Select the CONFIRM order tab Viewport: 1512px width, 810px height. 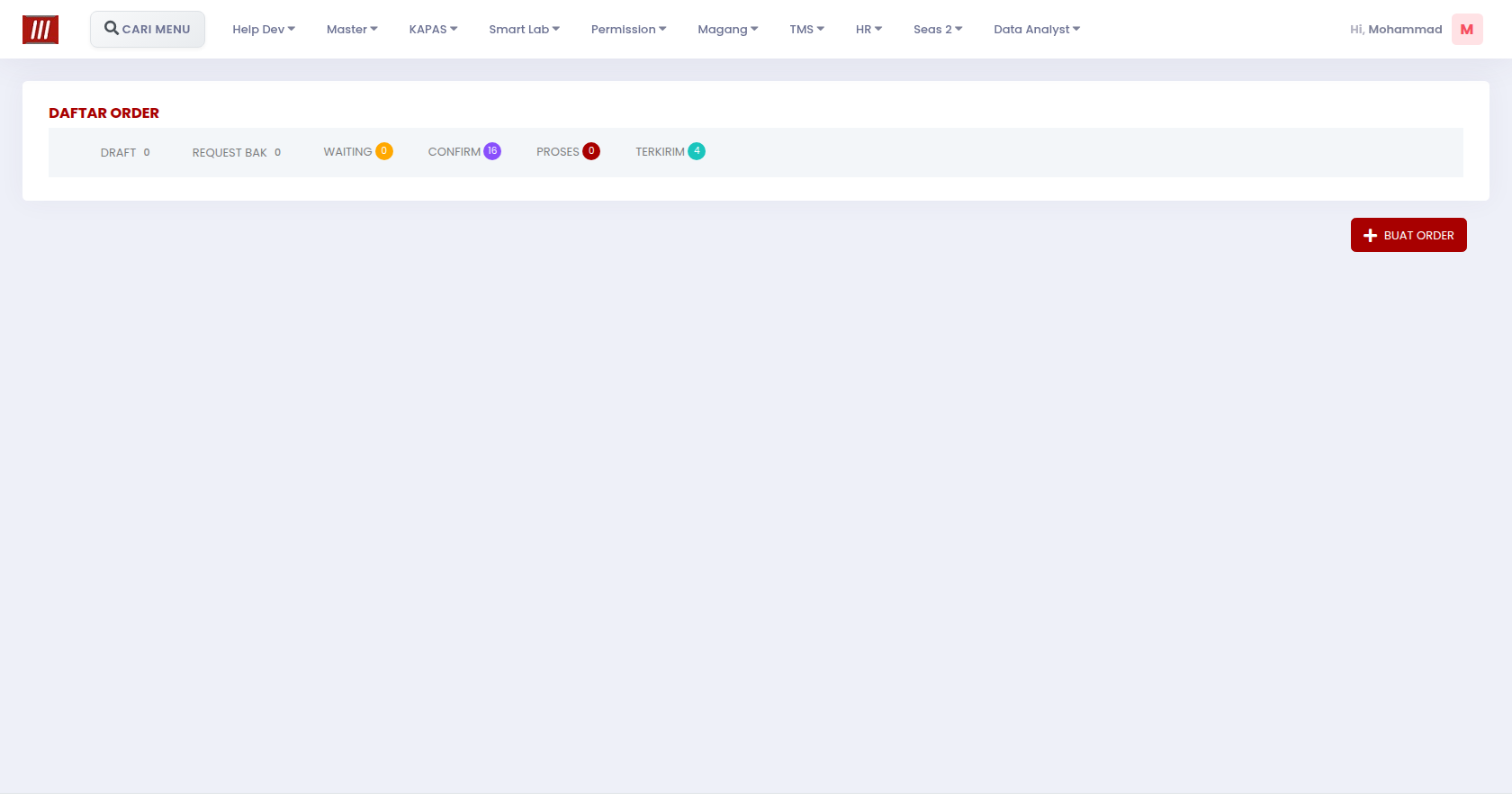pyautogui.click(x=464, y=152)
